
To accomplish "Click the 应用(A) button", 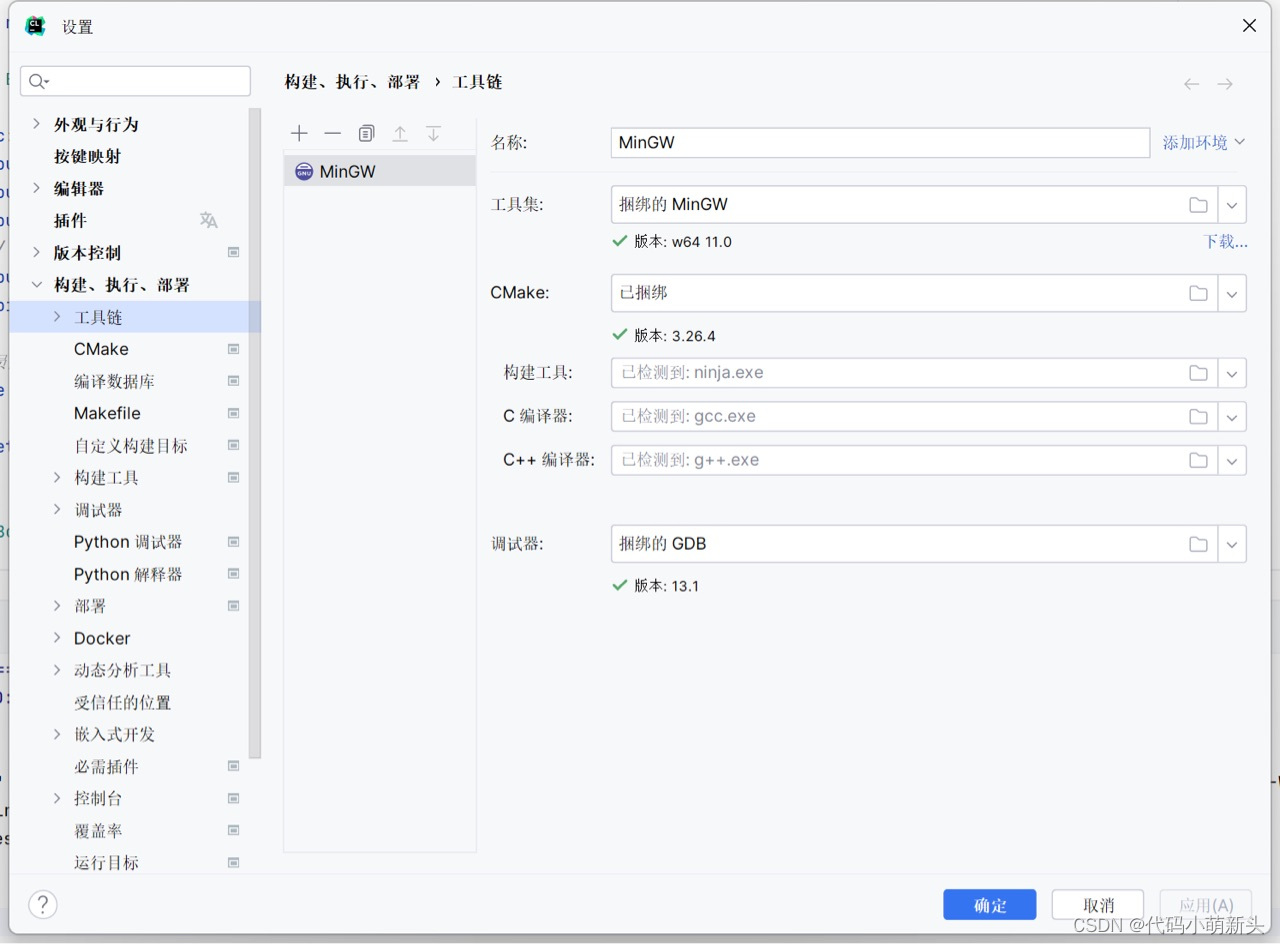I will (x=1206, y=905).
